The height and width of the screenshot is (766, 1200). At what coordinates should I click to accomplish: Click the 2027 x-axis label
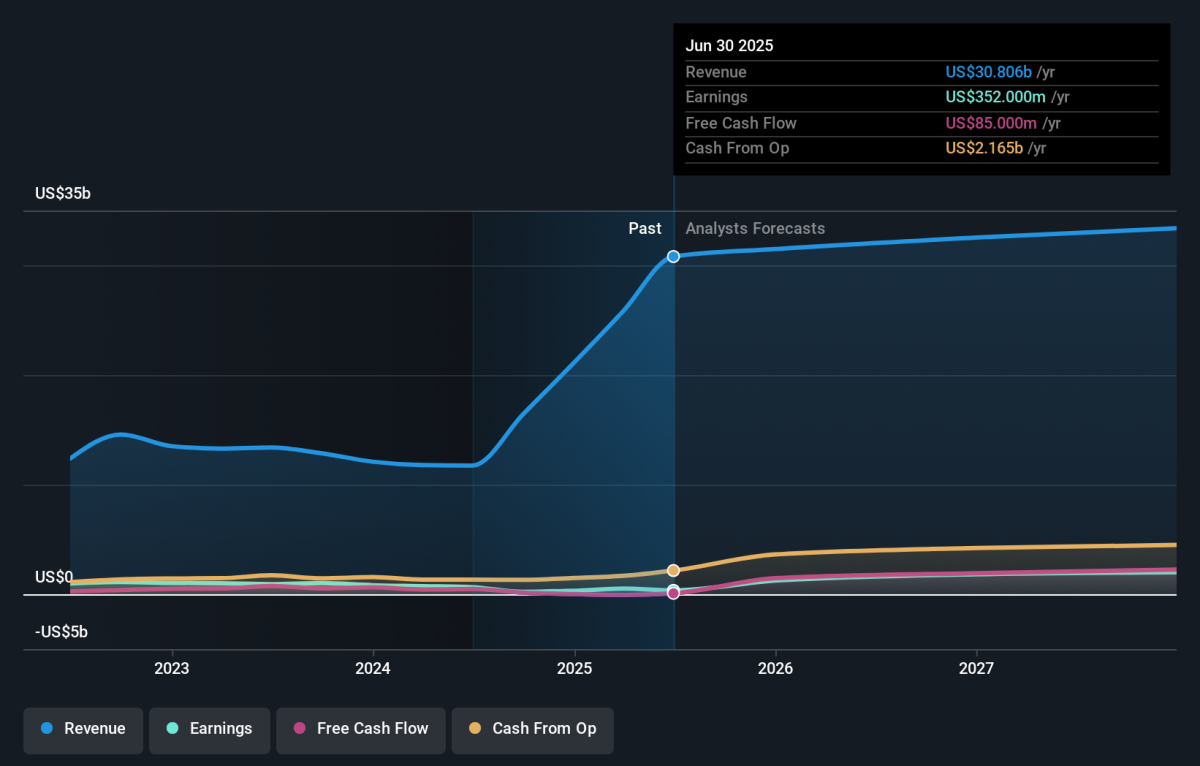[977, 668]
